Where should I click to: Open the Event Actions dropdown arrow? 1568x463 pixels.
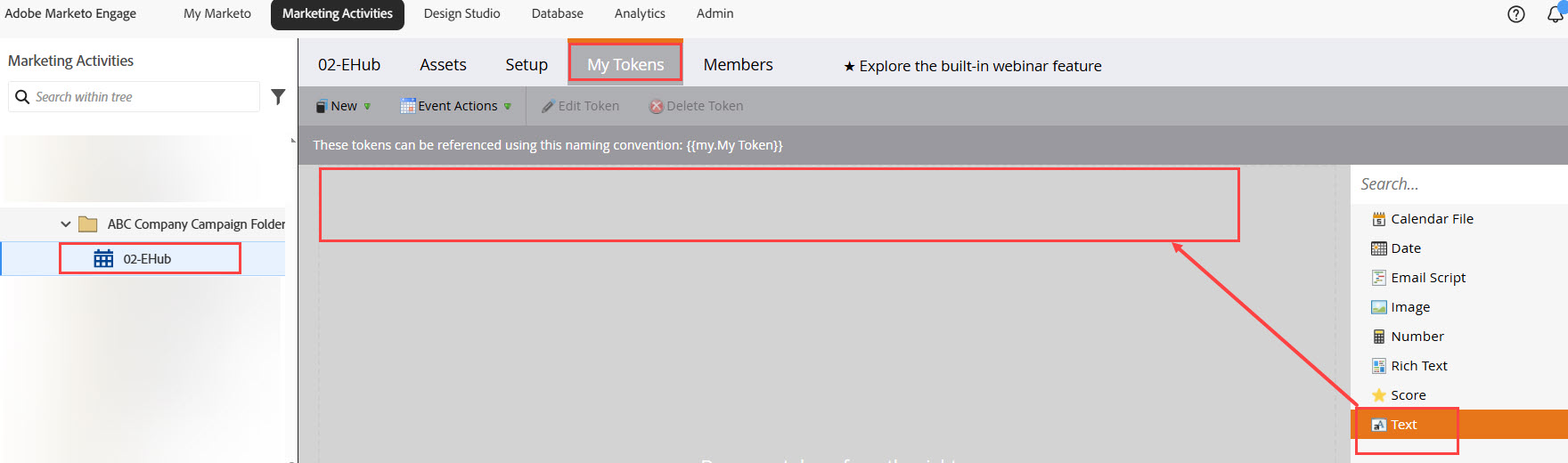point(508,107)
